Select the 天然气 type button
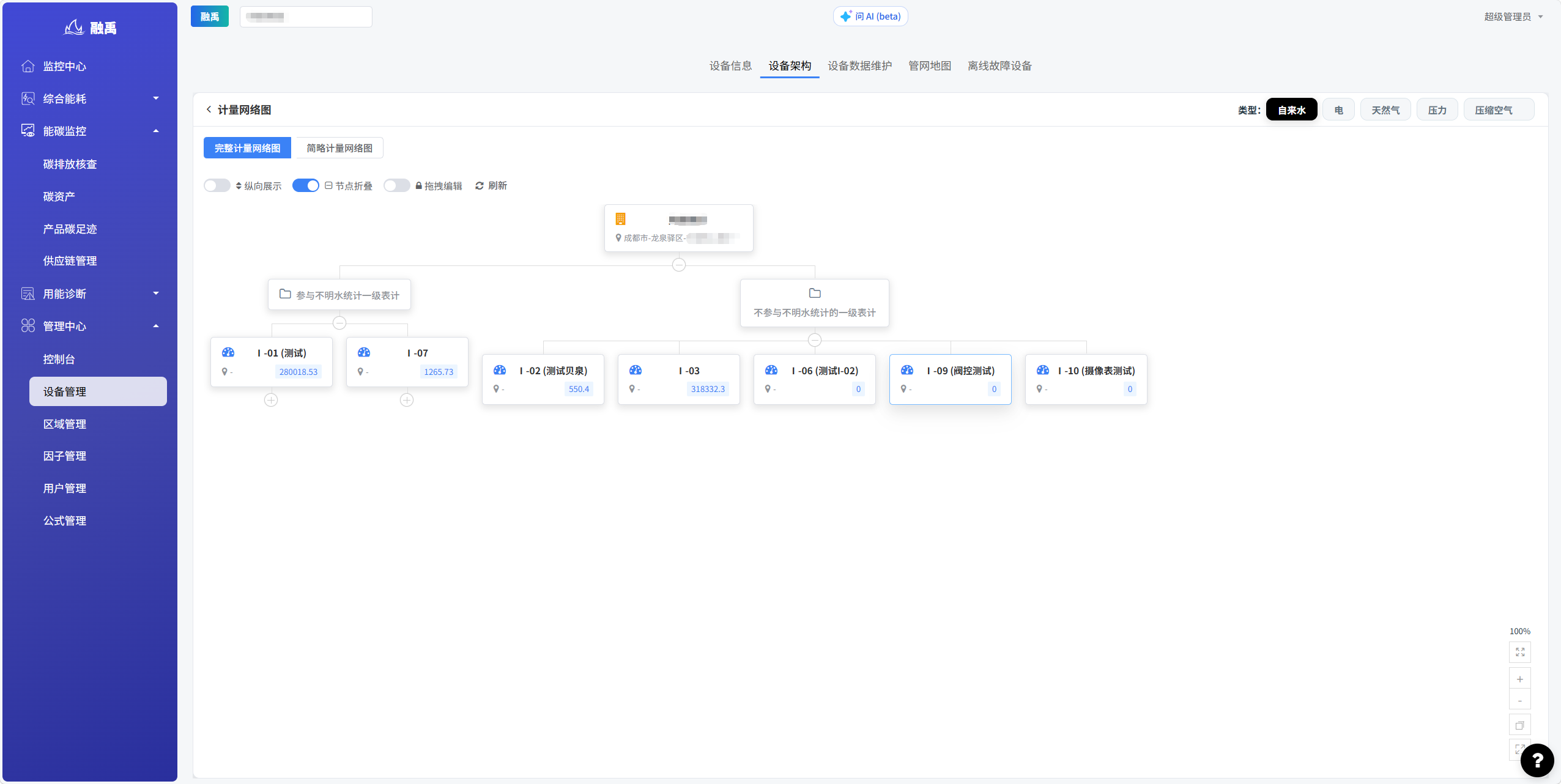The width and height of the screenshot is (1561, 784). 1385,110
